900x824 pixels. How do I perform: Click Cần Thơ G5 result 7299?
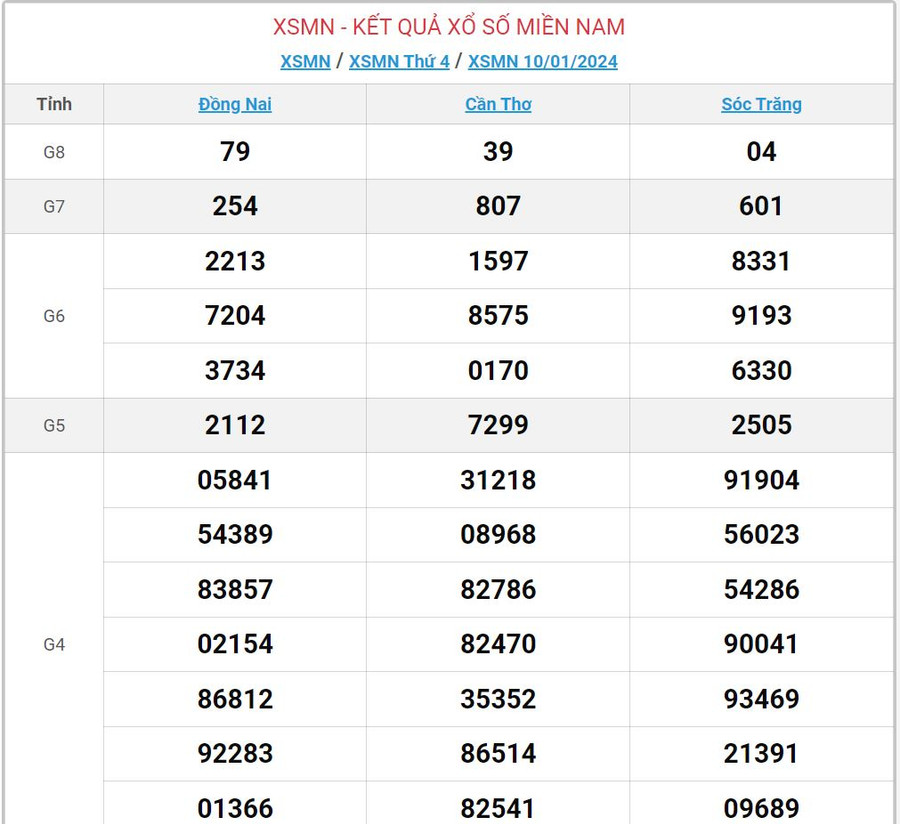pyautogui.click(x=498, y=425)
